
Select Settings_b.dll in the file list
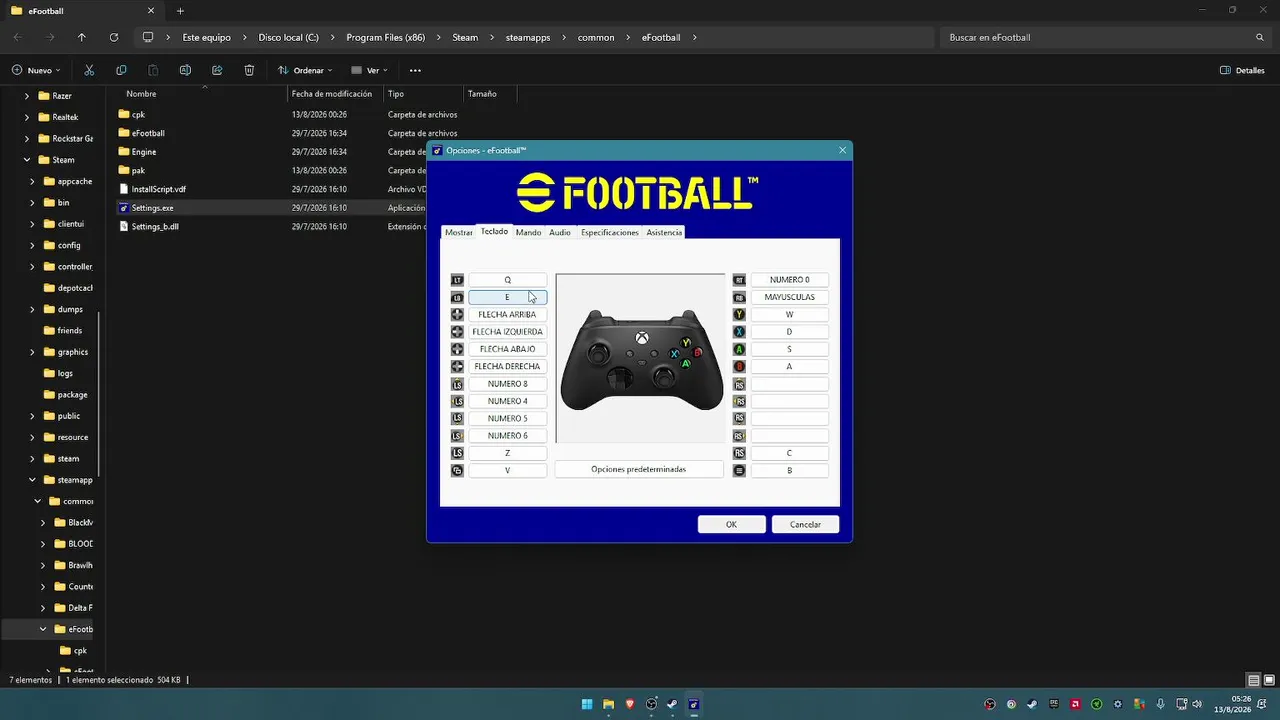(x=155, y=227)
